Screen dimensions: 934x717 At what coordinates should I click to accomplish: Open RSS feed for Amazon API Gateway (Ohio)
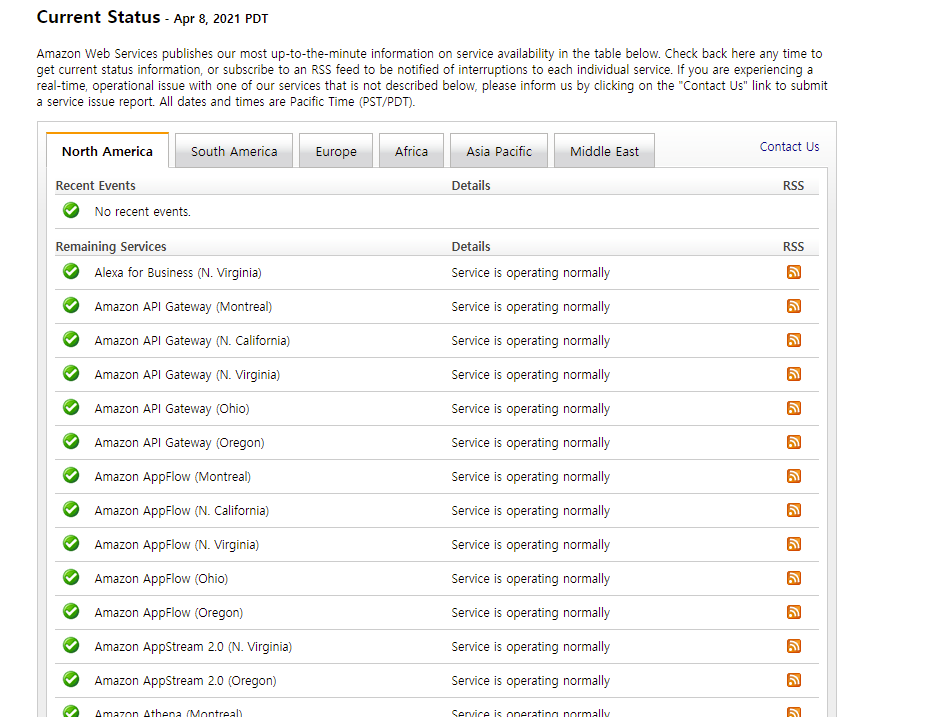click(x=793, y=408)
